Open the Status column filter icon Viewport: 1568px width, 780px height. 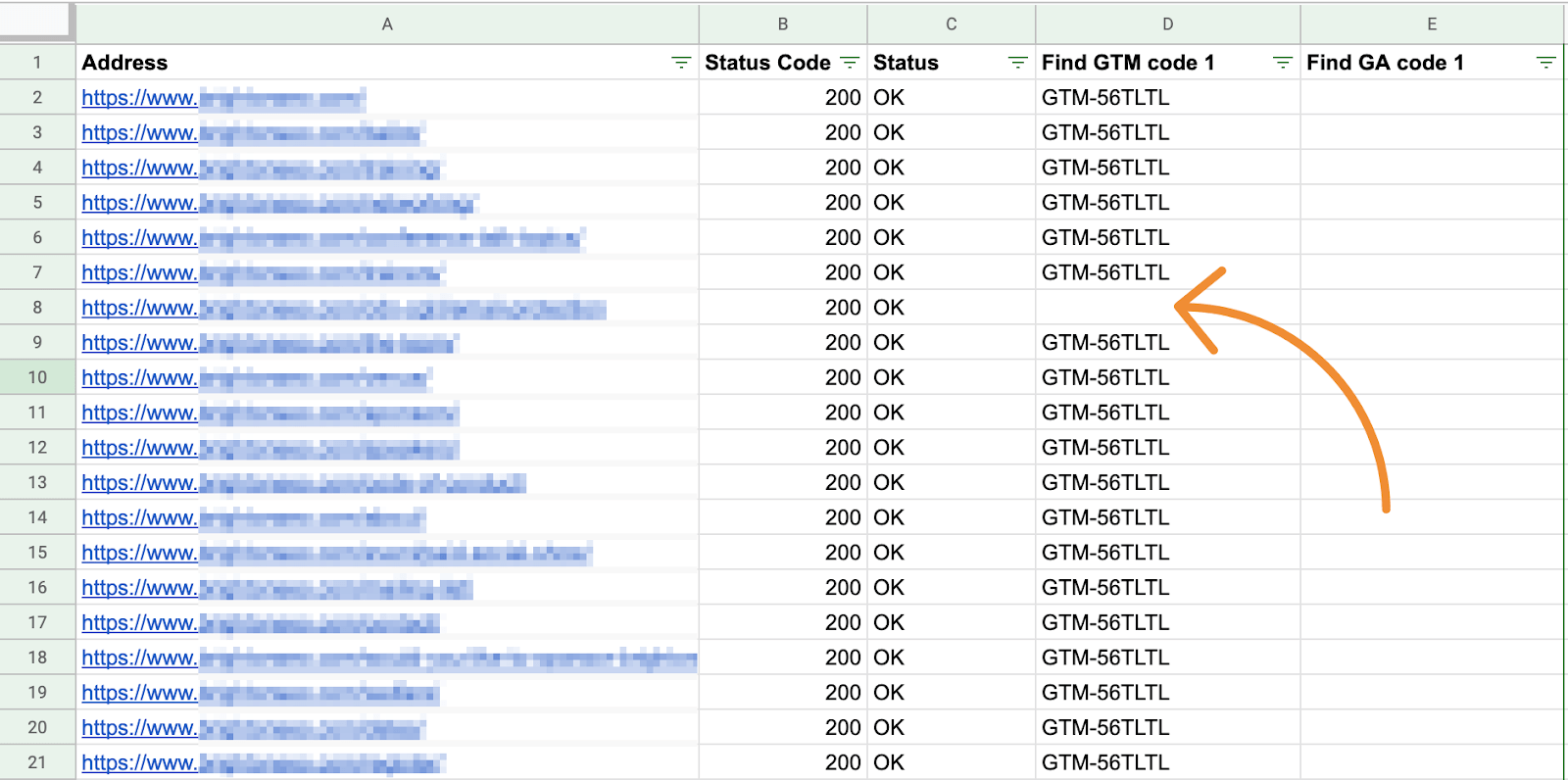coord(1018,63)
